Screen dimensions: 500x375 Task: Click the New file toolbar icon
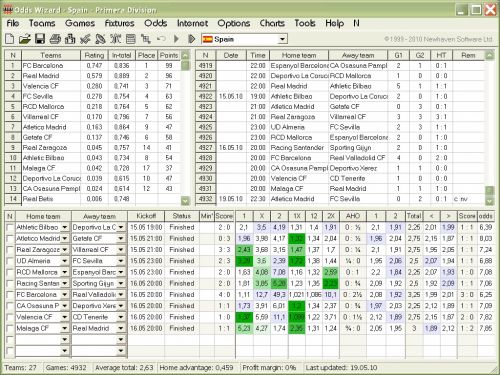pyautogui.click(x=10, y=39)
